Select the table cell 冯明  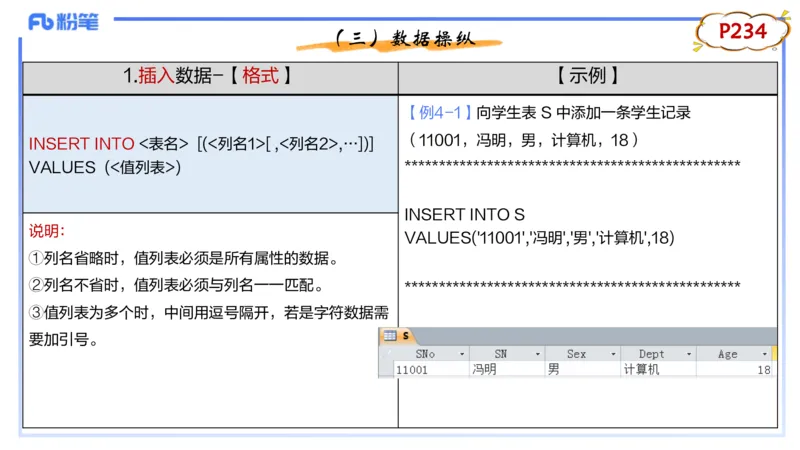[x=507, y=369]
